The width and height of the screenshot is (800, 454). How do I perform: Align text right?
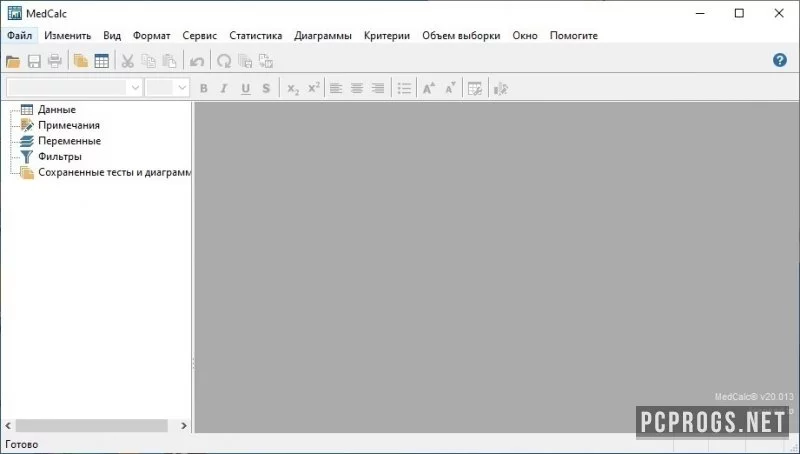point(378,89)
